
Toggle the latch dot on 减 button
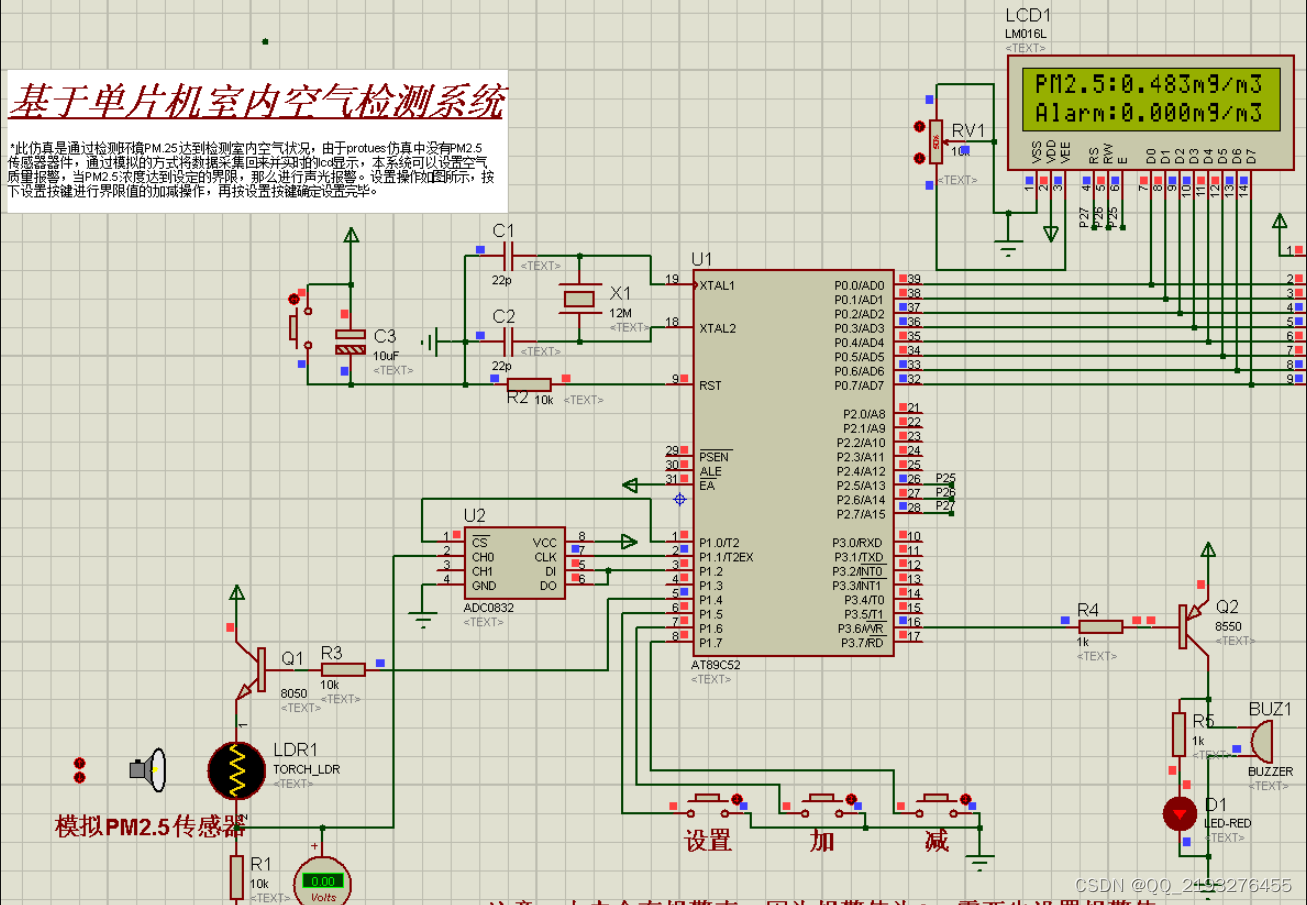pos(966,799)
